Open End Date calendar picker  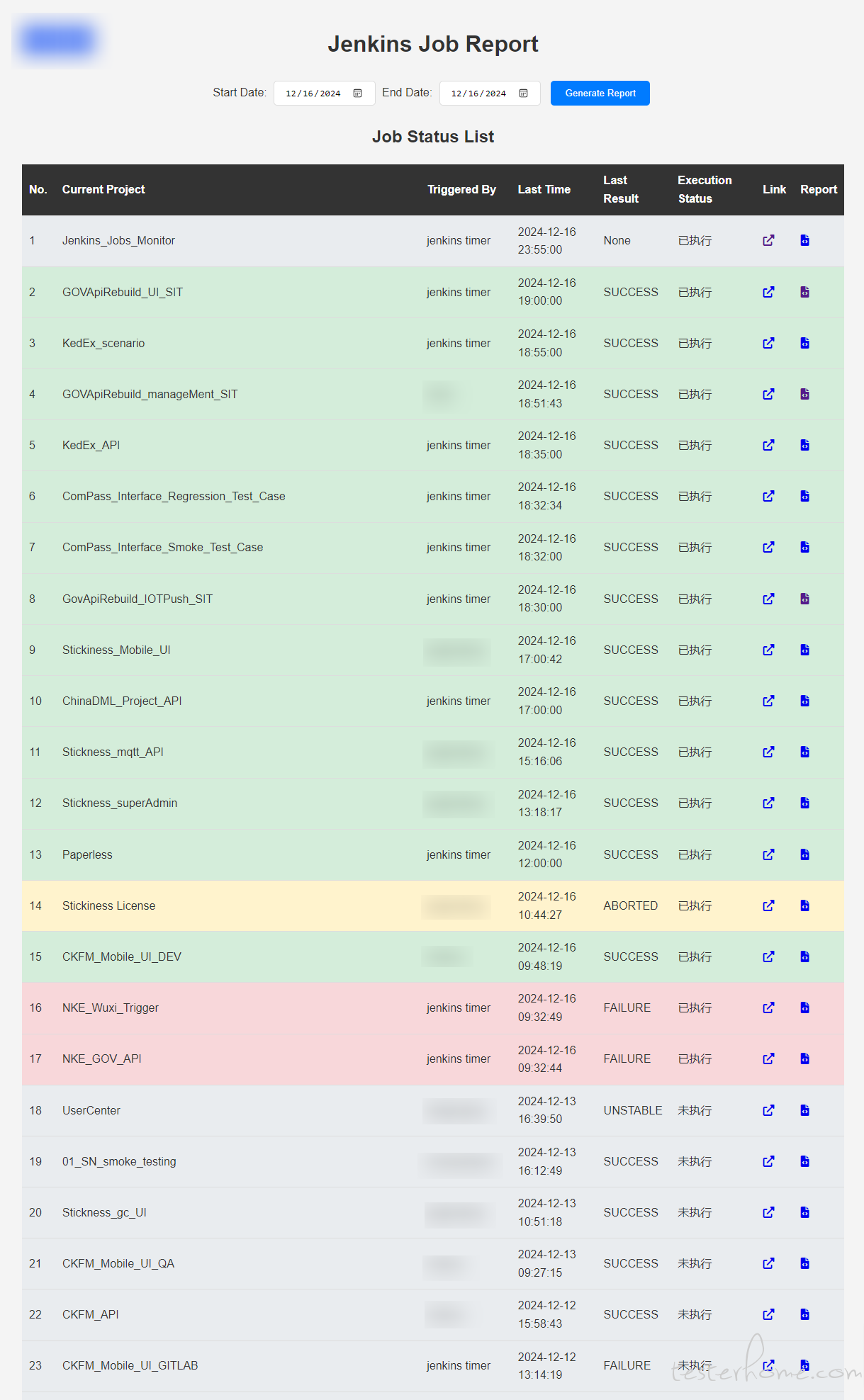coord(523,94)
